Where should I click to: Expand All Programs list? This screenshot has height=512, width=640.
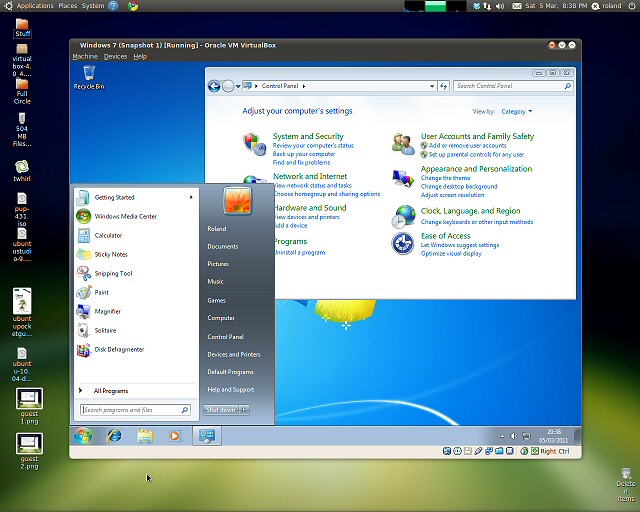click(111, 391)
